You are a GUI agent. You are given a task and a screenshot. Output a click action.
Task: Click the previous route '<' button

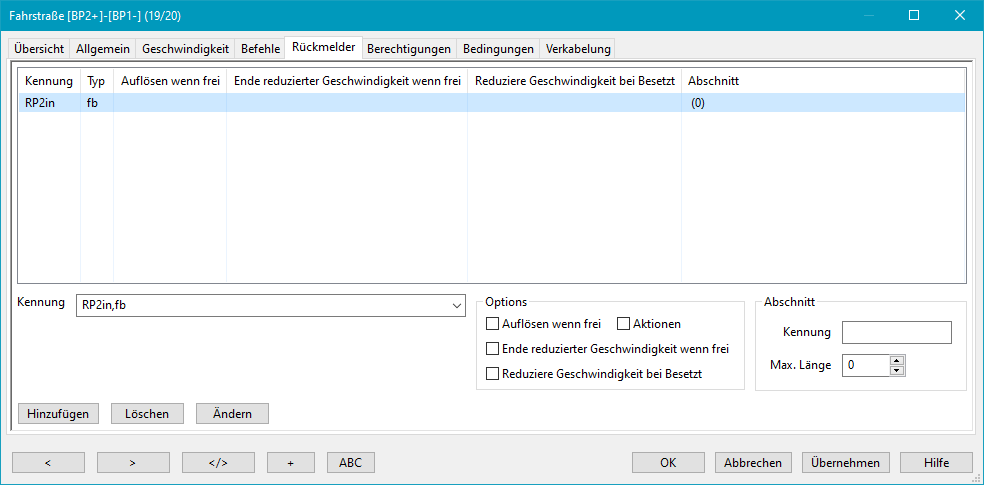click(x=48, y=462)
